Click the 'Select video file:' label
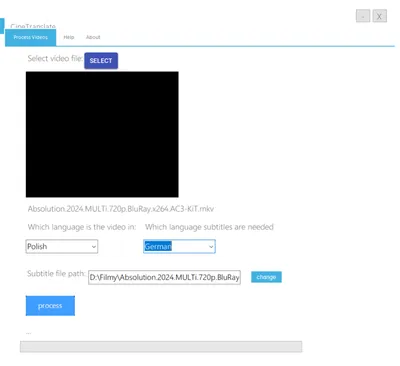This screenshot has width=400, height=366. 55,59
